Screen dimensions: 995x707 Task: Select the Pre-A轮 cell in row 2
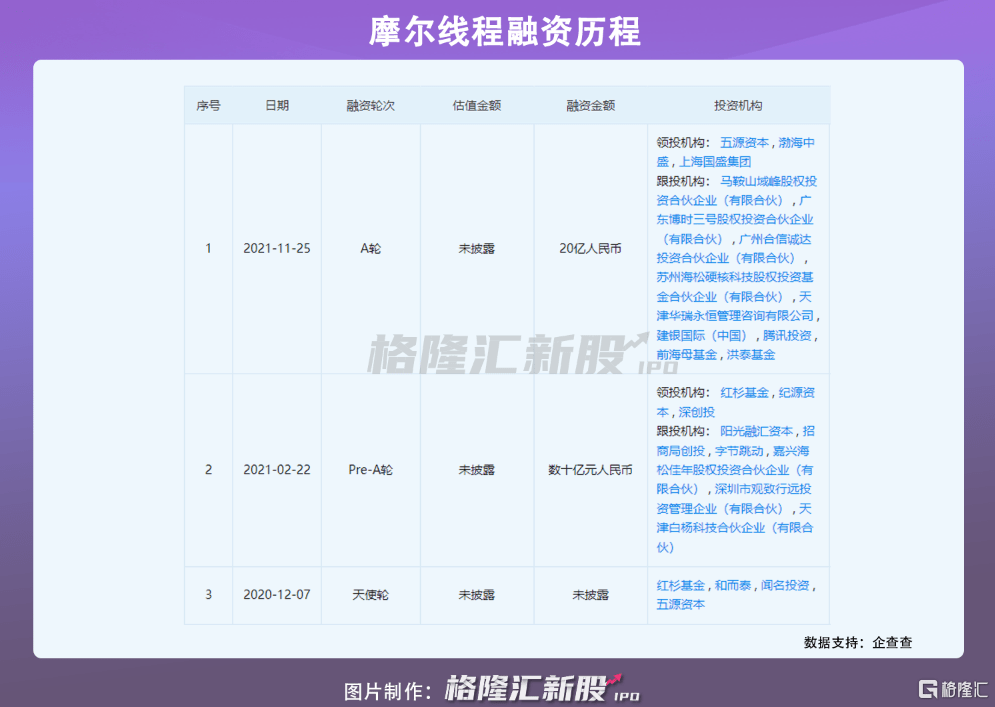coord(370,469)
